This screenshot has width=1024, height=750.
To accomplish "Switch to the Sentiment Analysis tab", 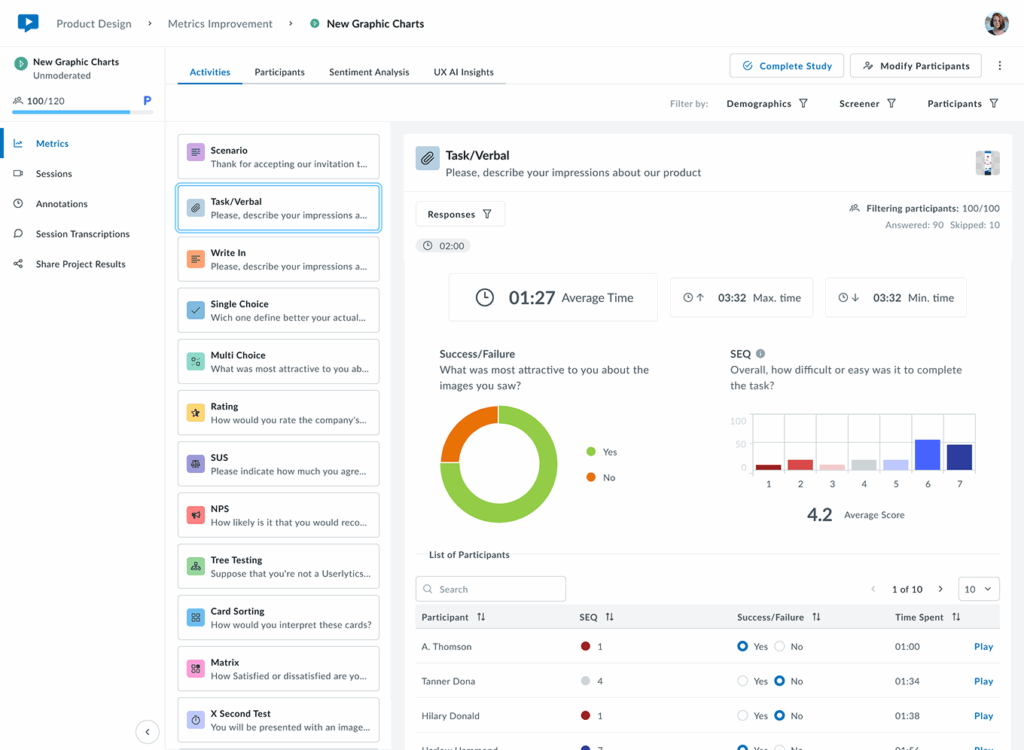I will [368, 72].
